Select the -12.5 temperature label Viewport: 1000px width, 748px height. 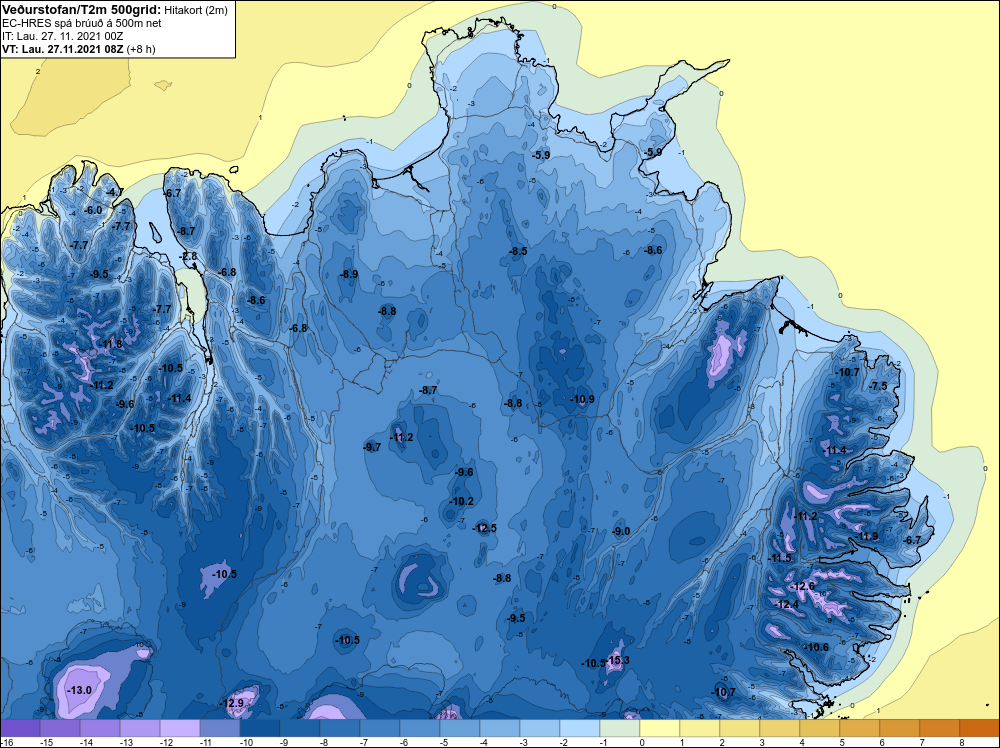485,528
